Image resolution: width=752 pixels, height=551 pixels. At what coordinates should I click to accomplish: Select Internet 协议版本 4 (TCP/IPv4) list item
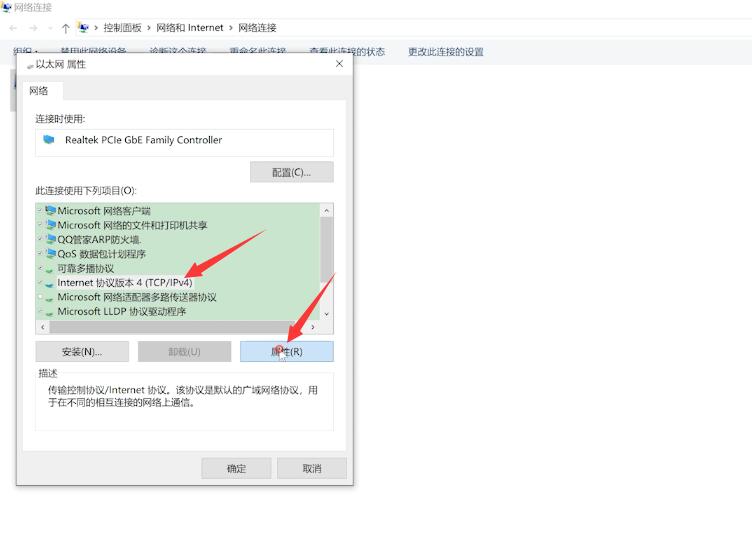click(x=125, y=282)
